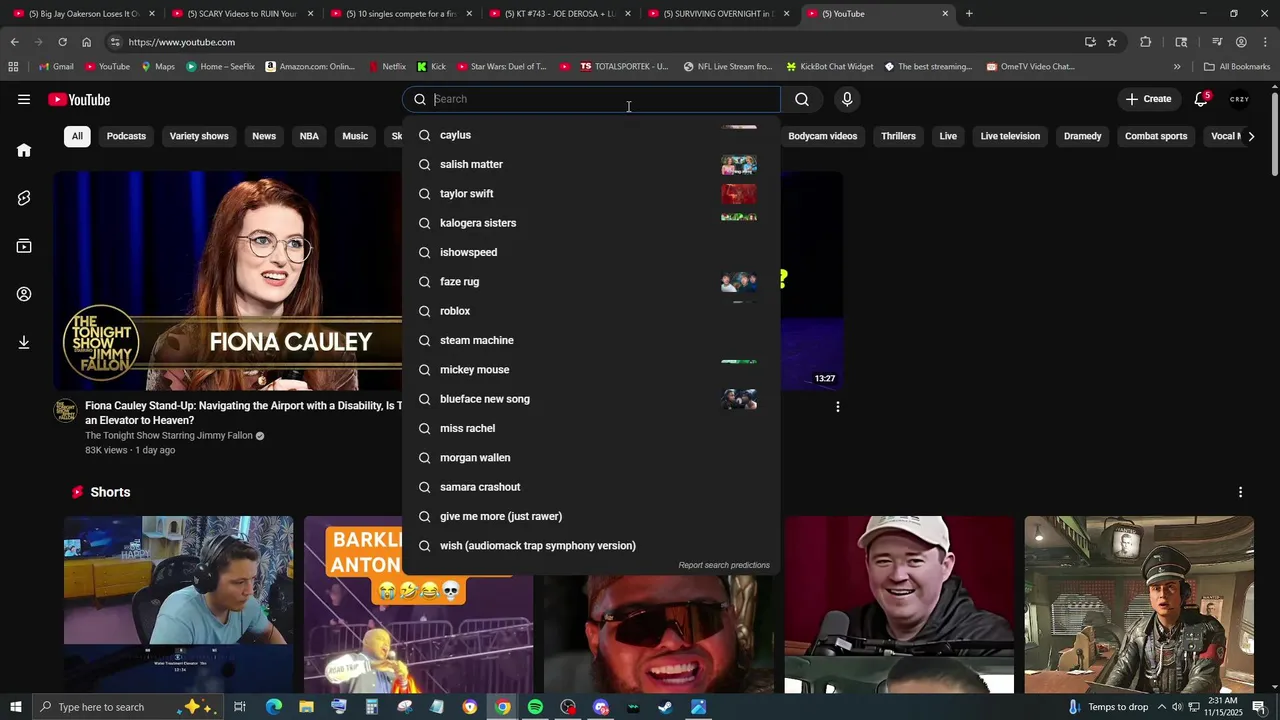Open Chrome tab search panel icon
The image size is (1280, 720).
1181,42
